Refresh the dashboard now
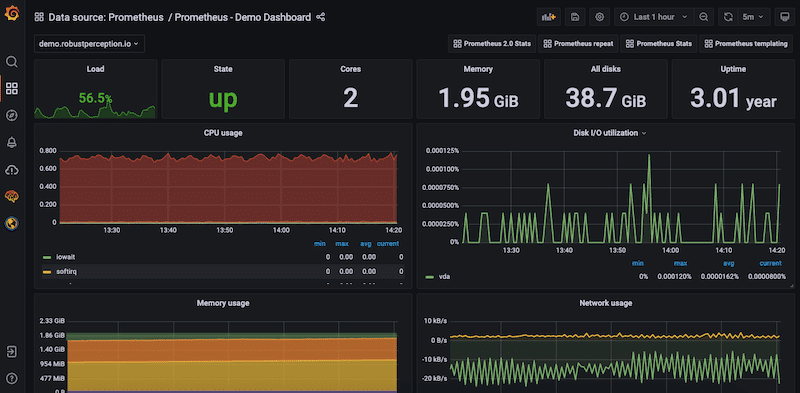Viewport: 800px width, 393px height. coord(728,17)
